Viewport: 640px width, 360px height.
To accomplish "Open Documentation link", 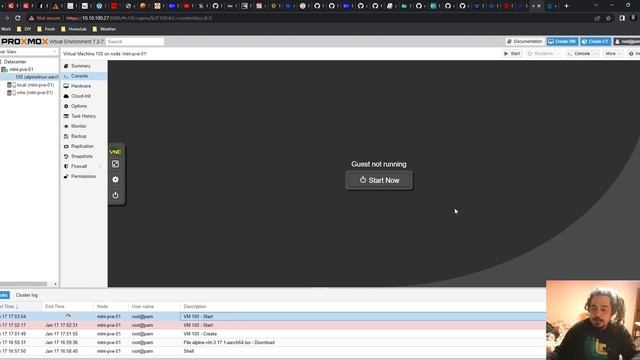I will tap(524, 42).
